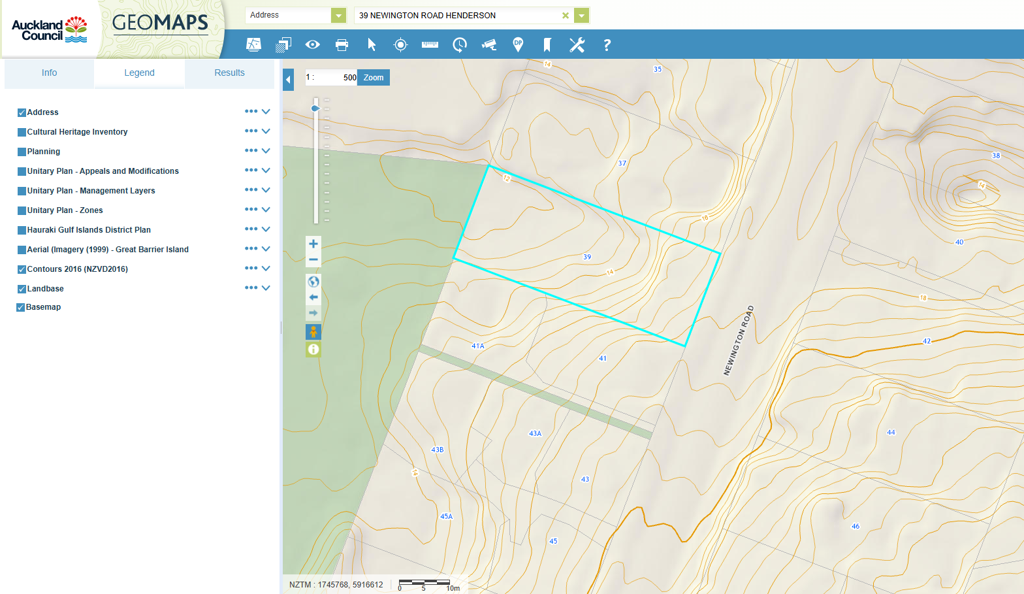Image resolution: width=1024 pixels, height=594 pixels.
Task: Click the print map icon
Action: tap(342, 45)
